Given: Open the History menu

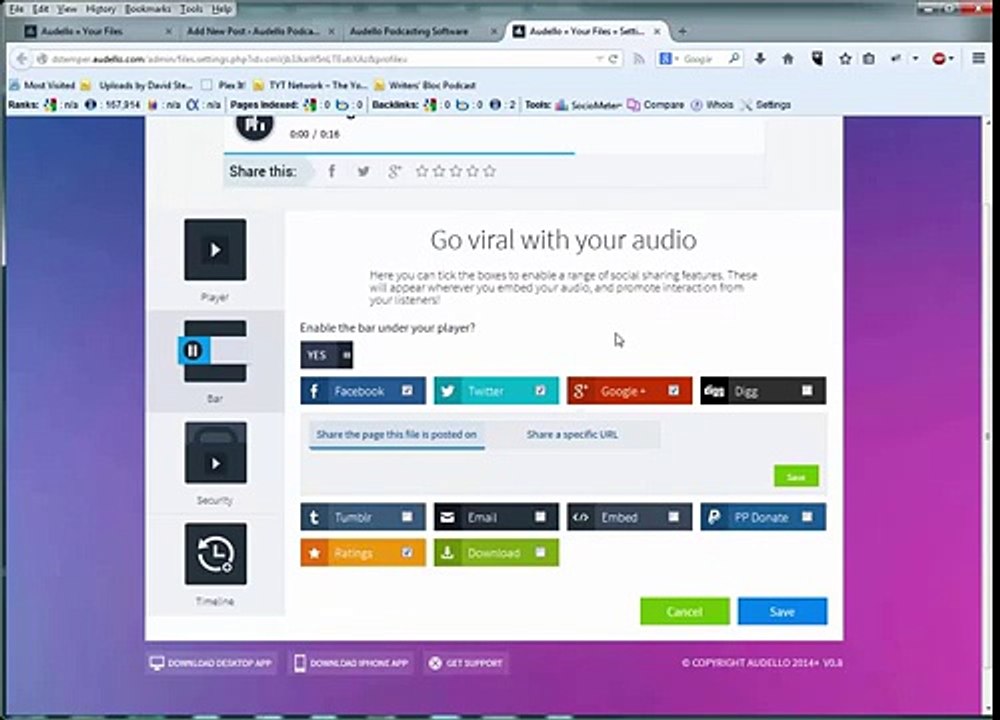Looking at the screenshot, I should tap(101, 9).
